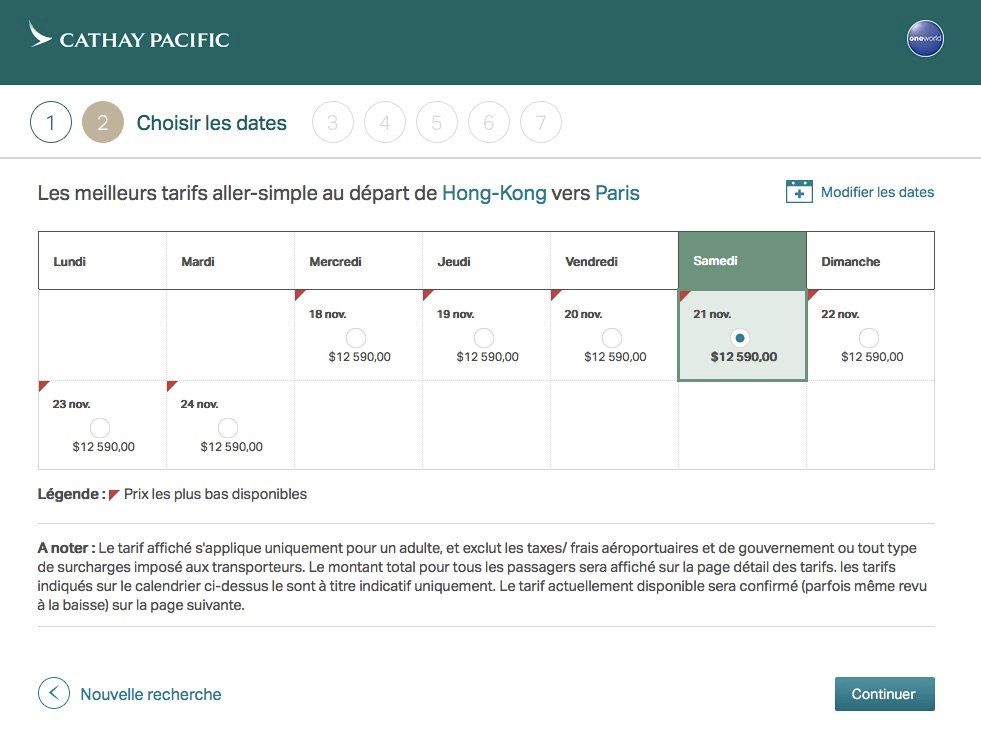This screenshot has height=735, width=981.
Task: Open the calendar icon to modify dates
Action: point(799,192)
